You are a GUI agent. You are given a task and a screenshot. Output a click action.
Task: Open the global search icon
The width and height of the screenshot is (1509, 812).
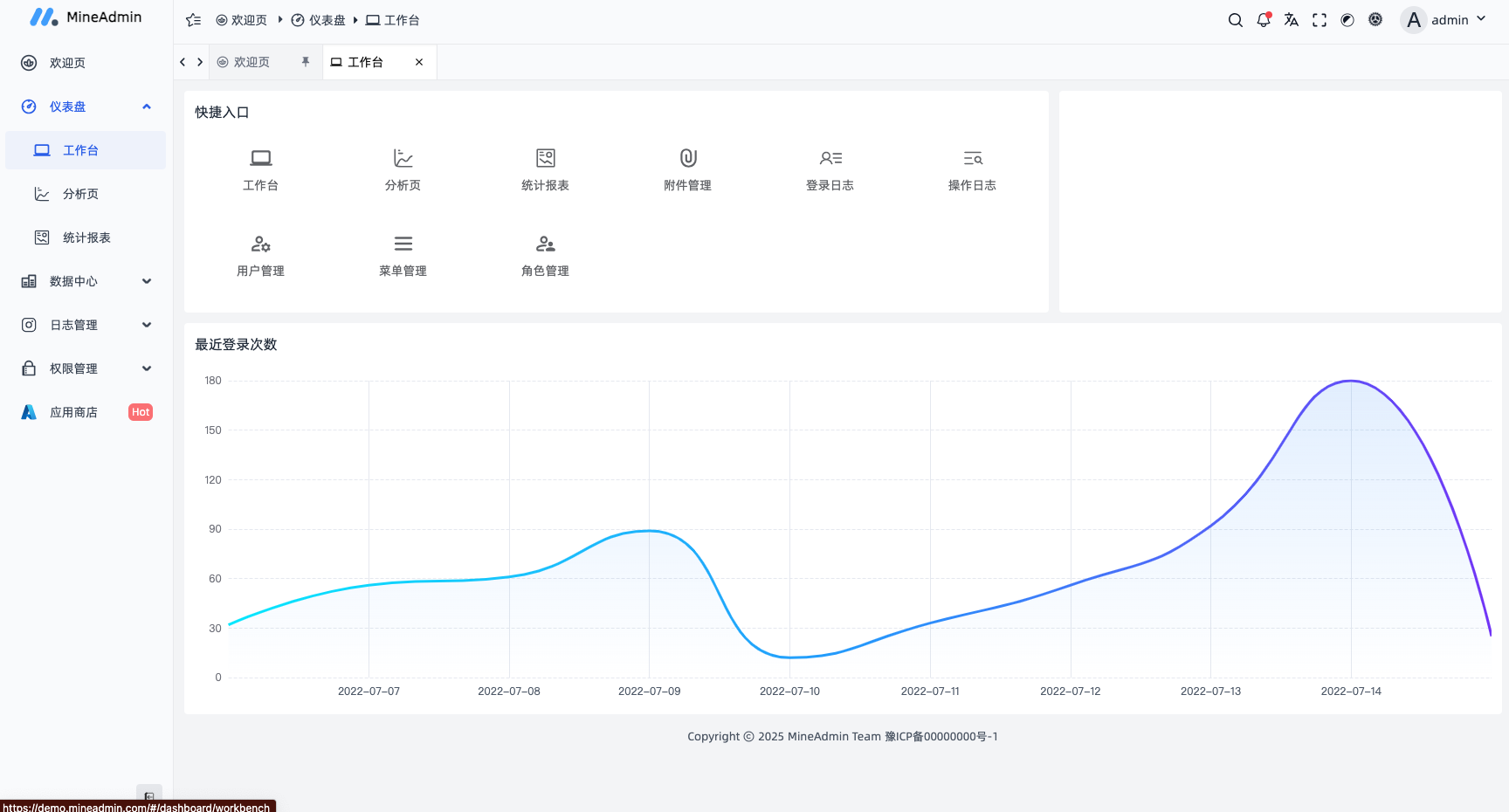[x=1235, y=19]
